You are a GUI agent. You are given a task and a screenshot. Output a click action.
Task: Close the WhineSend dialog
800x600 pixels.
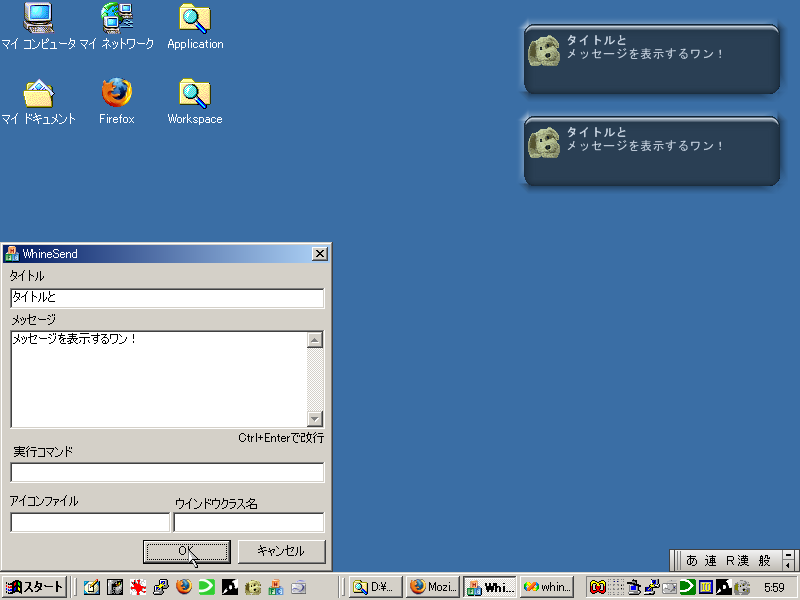pos(319,254)
